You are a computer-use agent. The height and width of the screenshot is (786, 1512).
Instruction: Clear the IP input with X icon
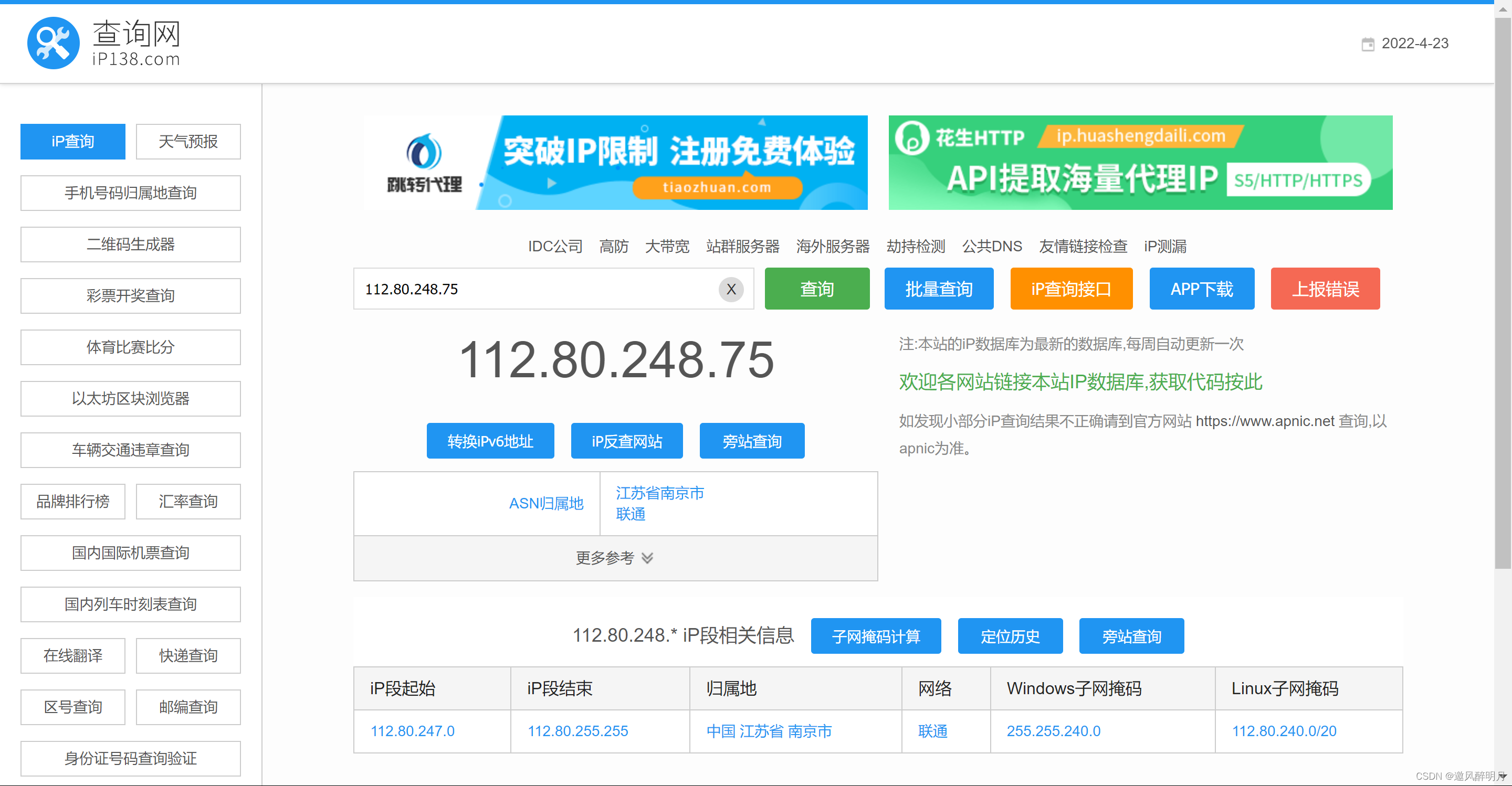[731, 289]
